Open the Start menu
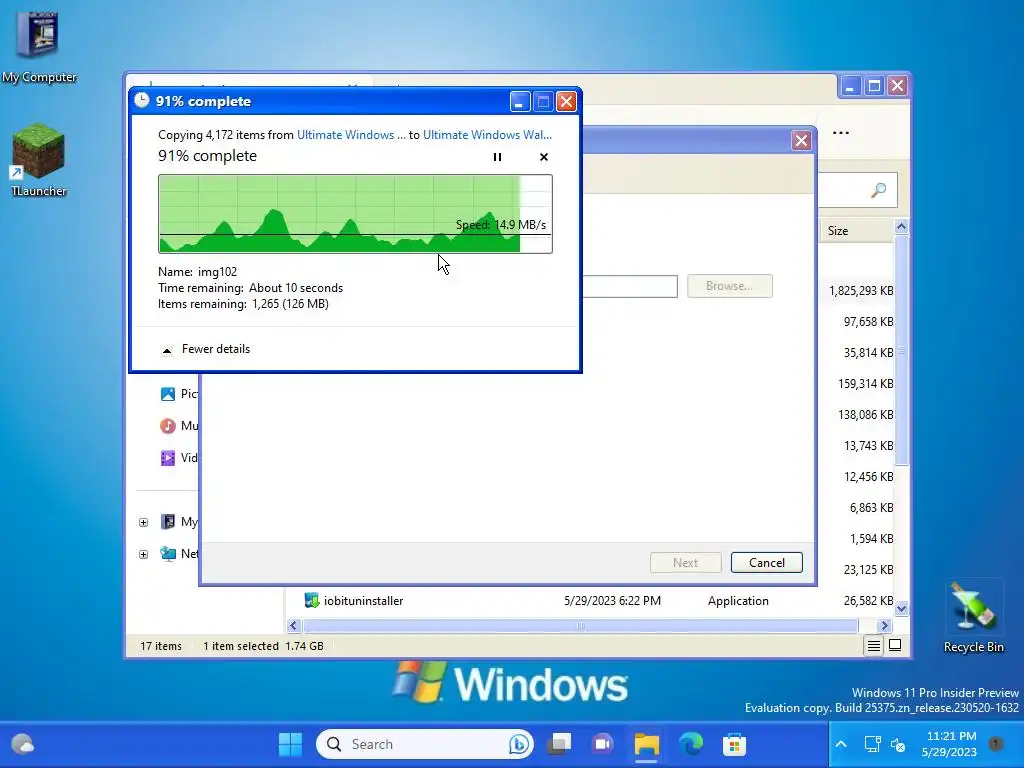The height and width of the screenshot is (768, 1024). coord(291,744)
